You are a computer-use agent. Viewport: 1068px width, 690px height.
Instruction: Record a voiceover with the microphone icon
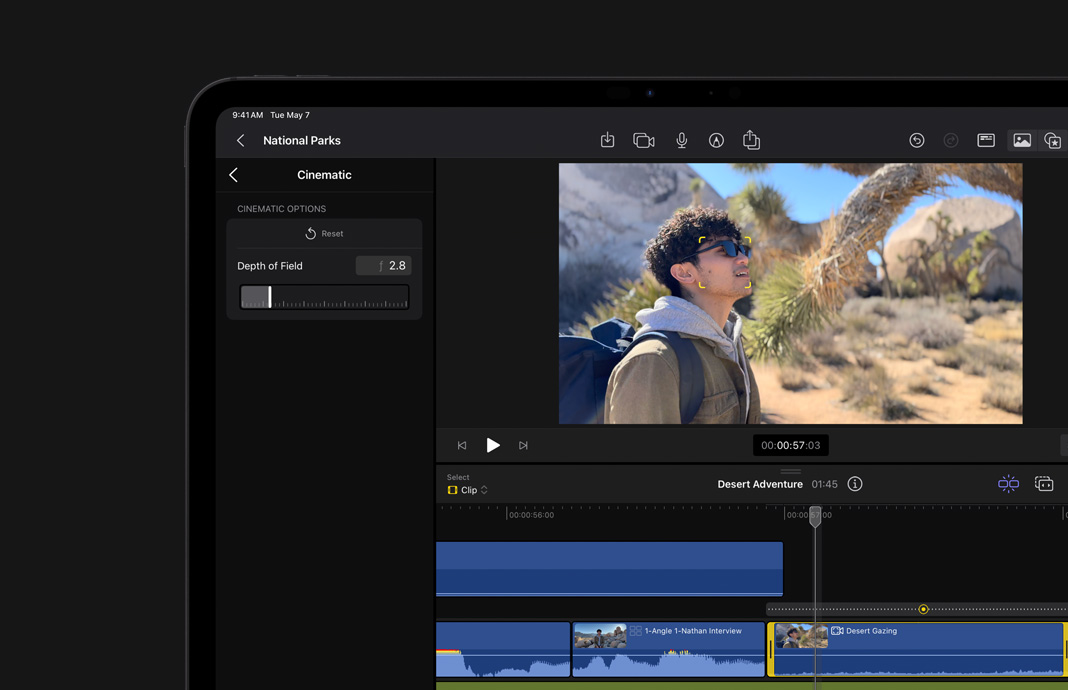(x=681, y=140)
